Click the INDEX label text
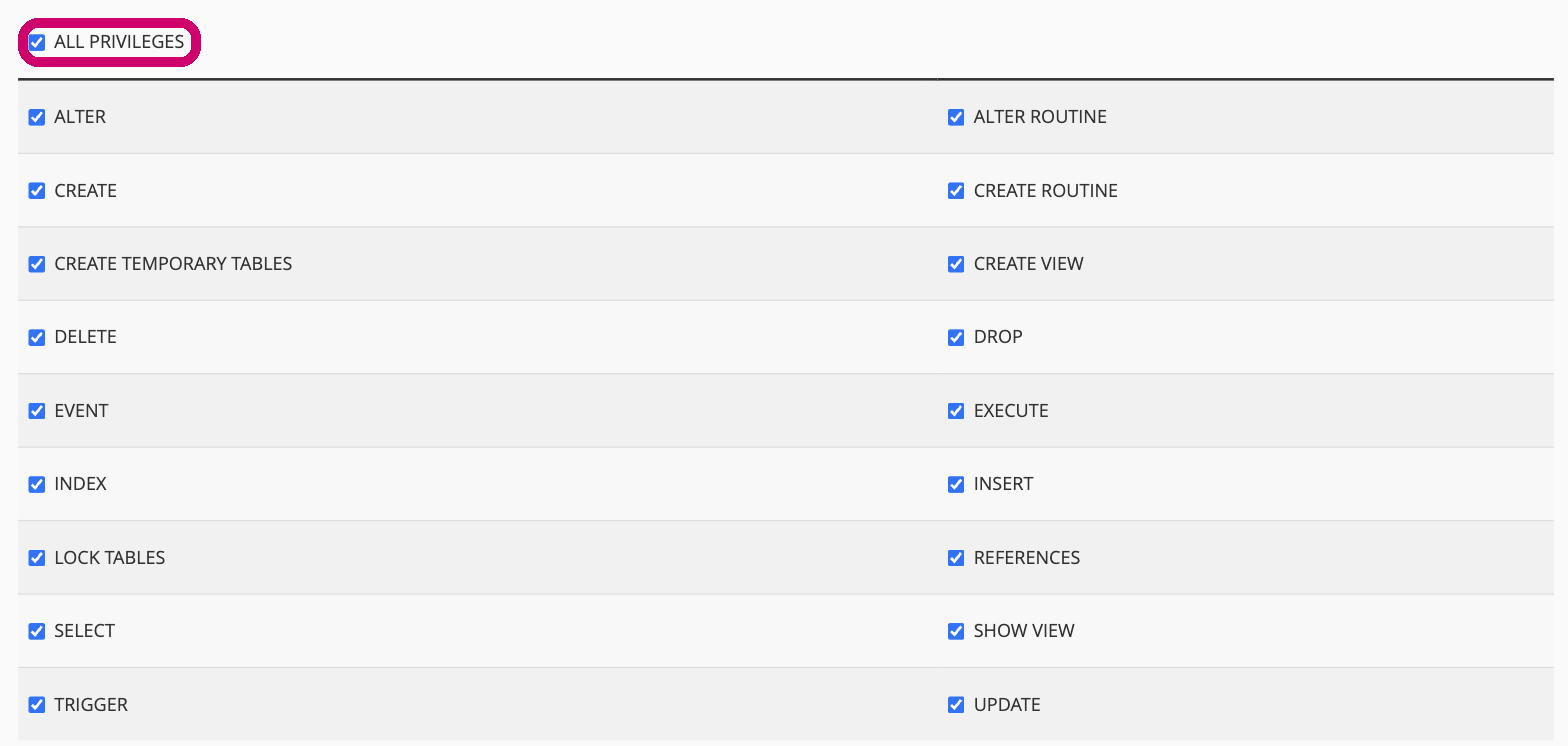 (80, 484)
